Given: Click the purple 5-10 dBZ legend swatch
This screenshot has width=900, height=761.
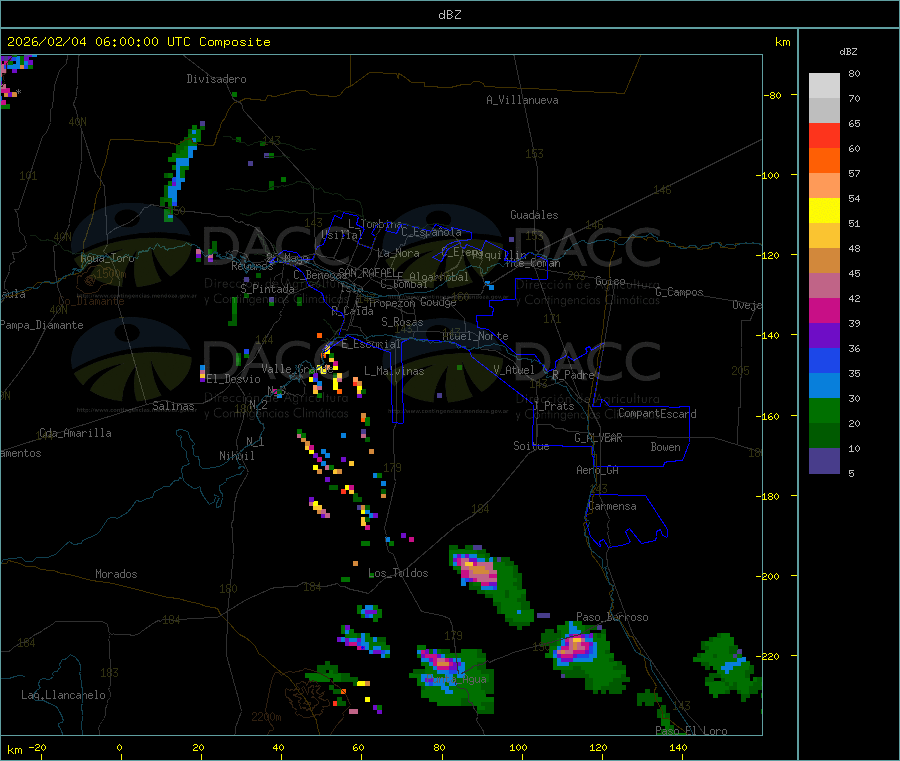Looking at the screenshot, I should [824, 461].
